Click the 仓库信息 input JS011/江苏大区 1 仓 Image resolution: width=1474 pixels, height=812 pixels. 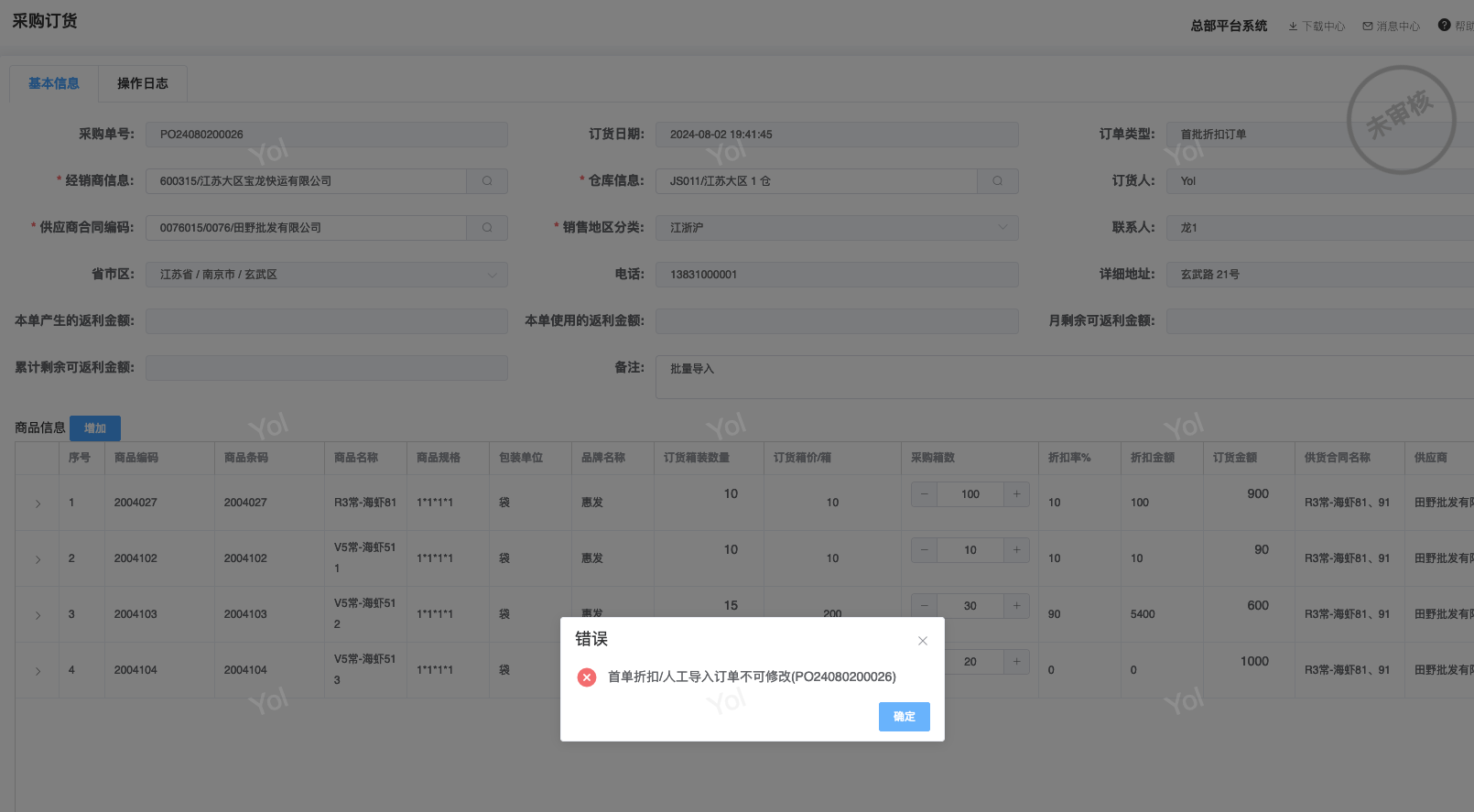point(817,181)
